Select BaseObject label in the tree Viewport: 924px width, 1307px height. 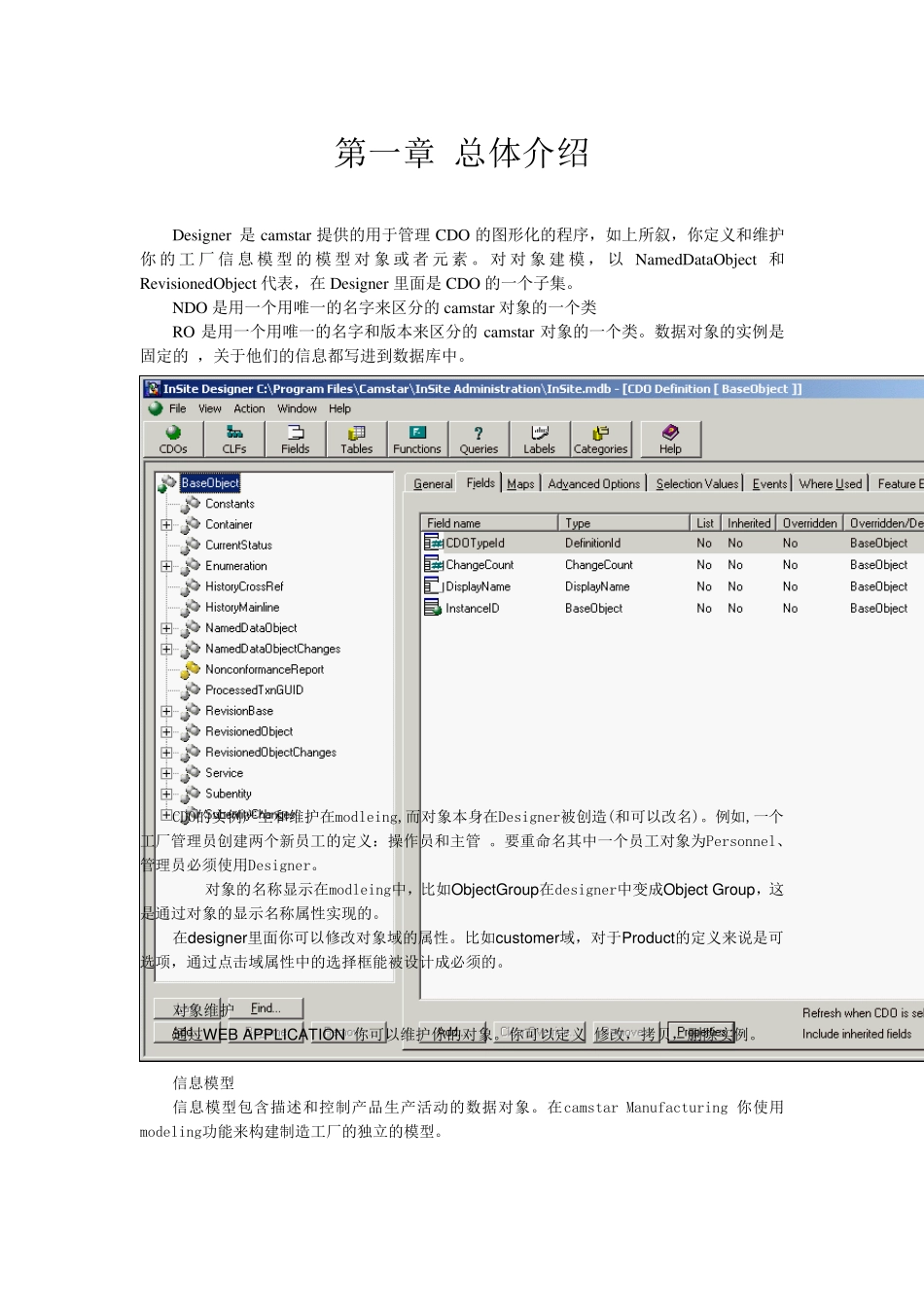(210, 483)
